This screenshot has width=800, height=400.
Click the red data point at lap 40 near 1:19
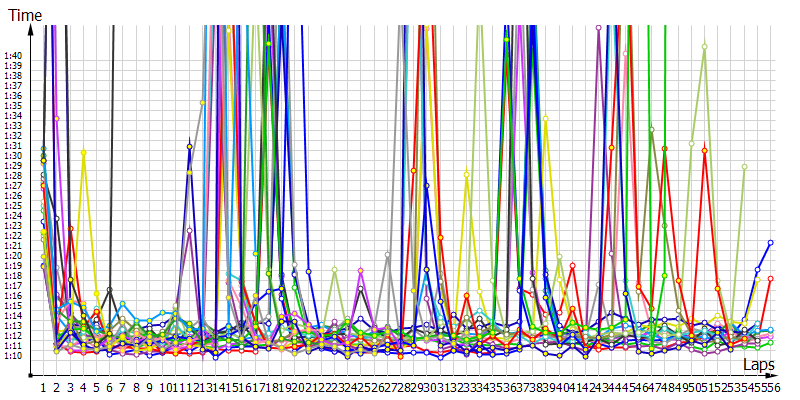pyautogui.click(x=572, y=265)
